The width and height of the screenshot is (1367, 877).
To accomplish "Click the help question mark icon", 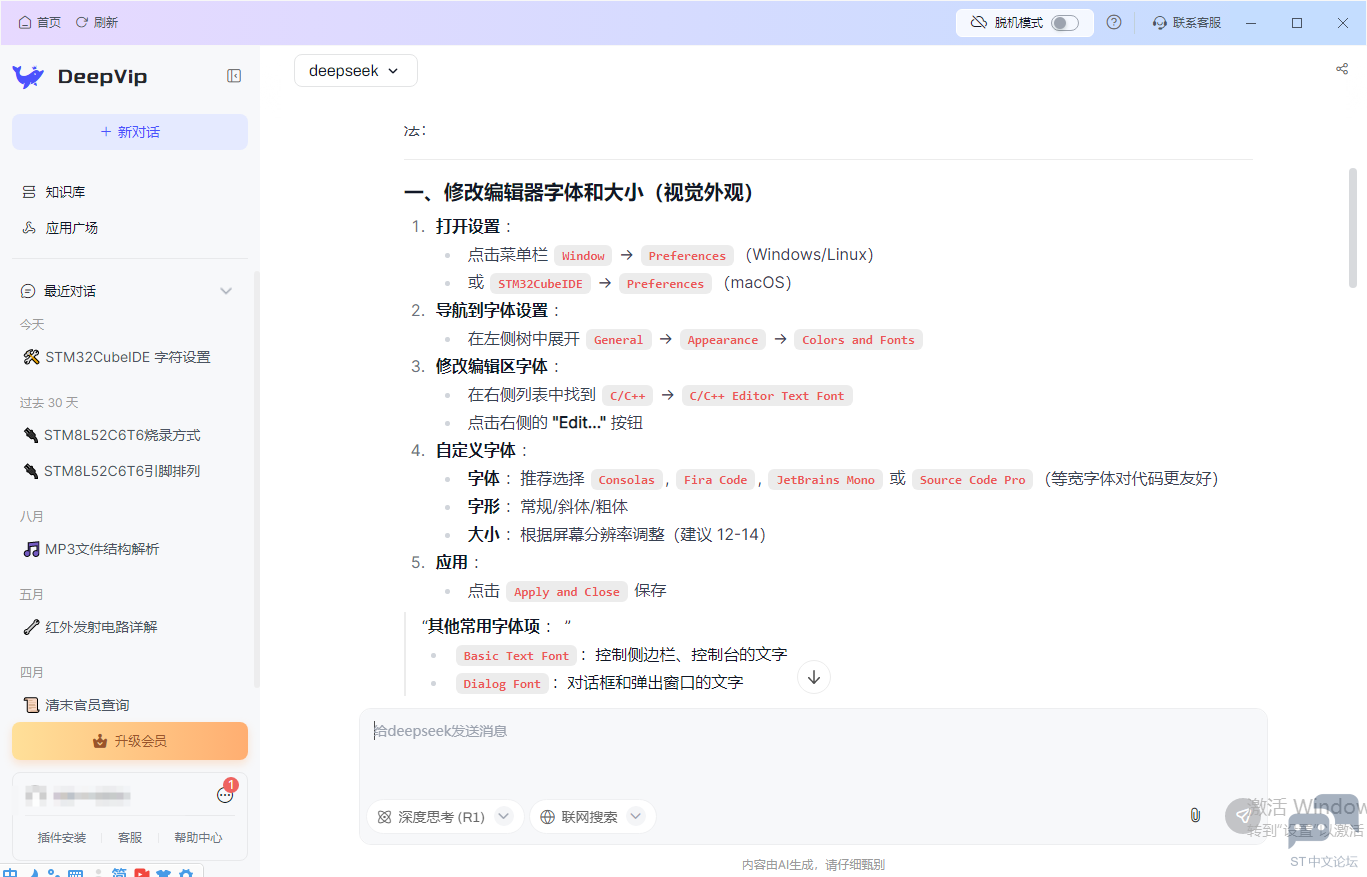I will click(x=1114, y=22).
